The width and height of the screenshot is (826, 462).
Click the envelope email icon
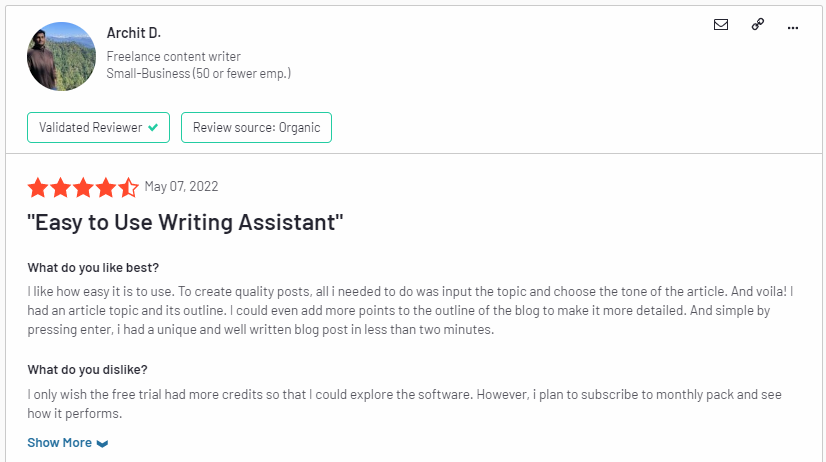pyautogui.click(x=721, y=25)
